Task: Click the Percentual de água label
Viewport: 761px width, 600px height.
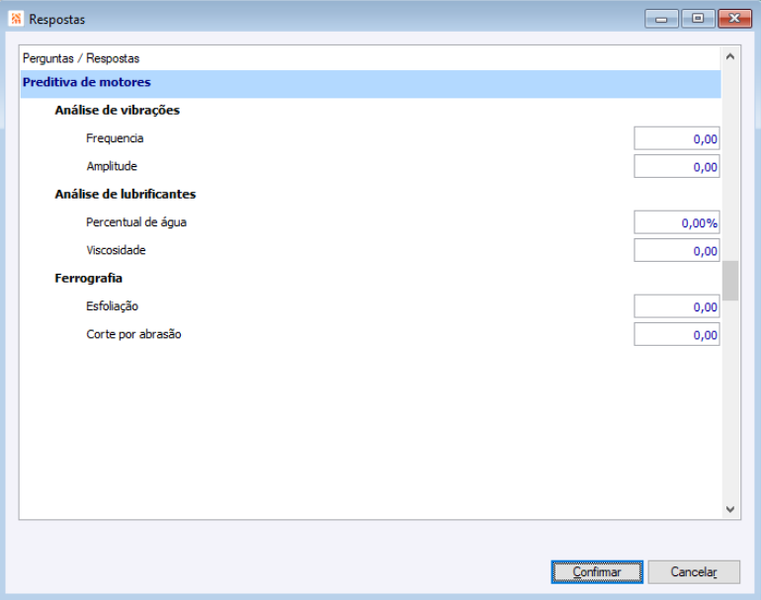Action: pyautogui.click(x=136, y=222)
